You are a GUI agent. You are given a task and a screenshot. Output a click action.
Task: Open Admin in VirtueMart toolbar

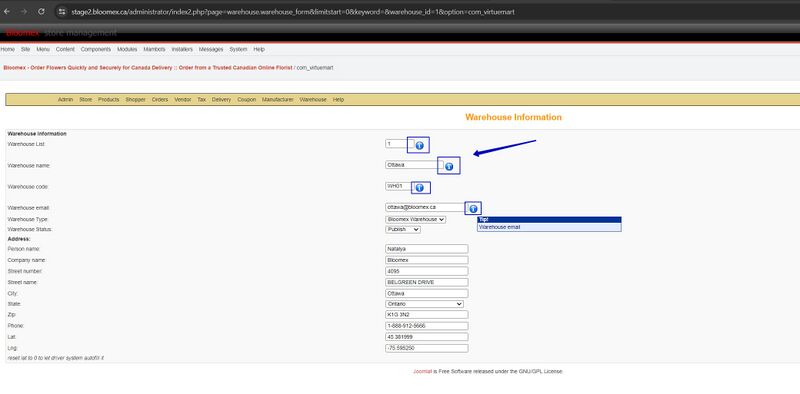(65, 100)
